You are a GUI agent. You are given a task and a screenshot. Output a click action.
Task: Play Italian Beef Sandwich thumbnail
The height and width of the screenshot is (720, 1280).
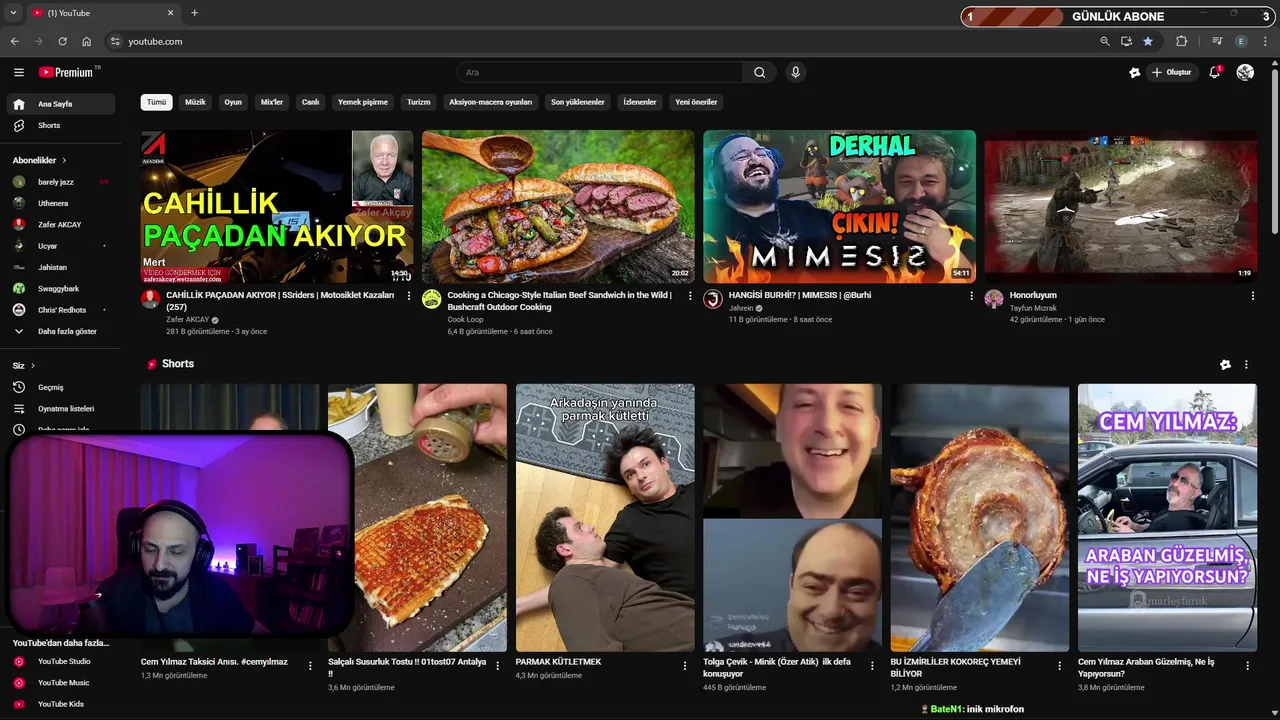558,207
